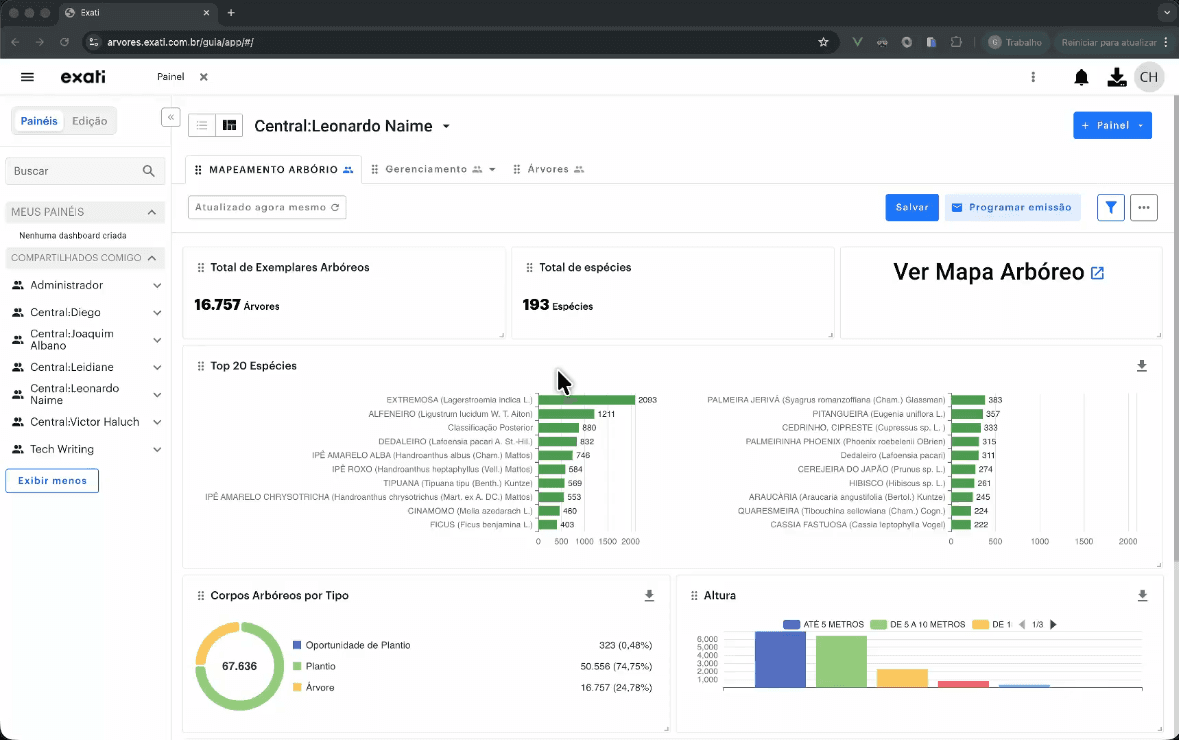This screenshot has height=740, width=1179.
Task: Switch sidebar to Edição mode
Action: point(89,121)
